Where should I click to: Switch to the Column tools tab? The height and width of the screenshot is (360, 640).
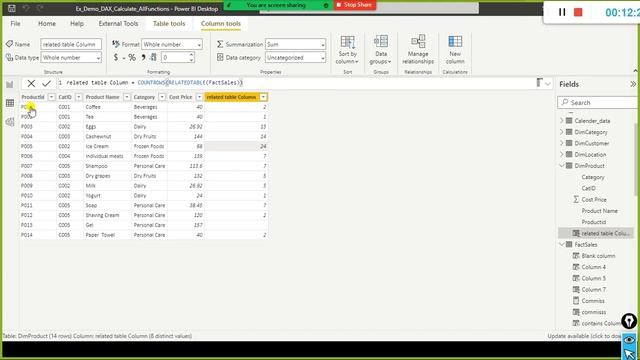click(221, 24)
